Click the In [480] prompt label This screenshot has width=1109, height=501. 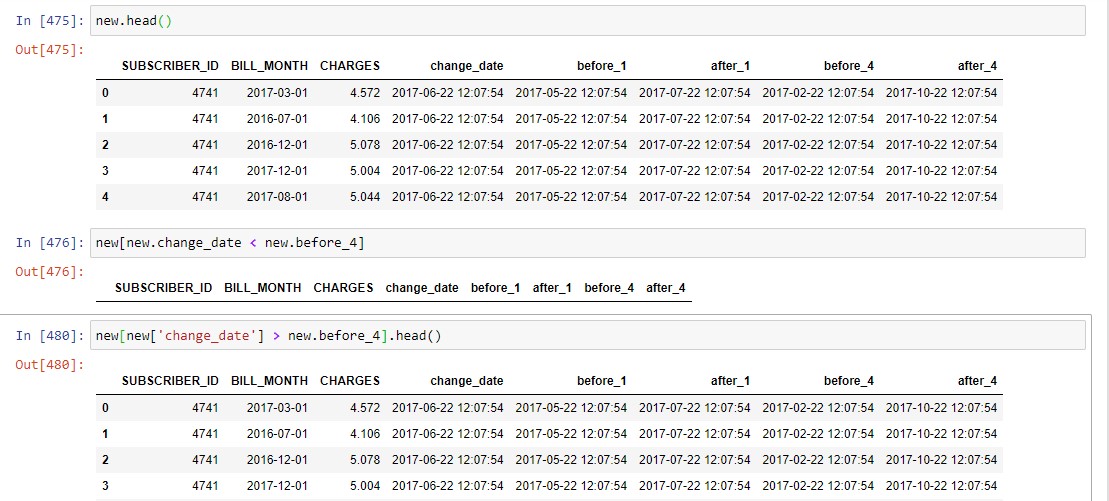pos(50,335)
